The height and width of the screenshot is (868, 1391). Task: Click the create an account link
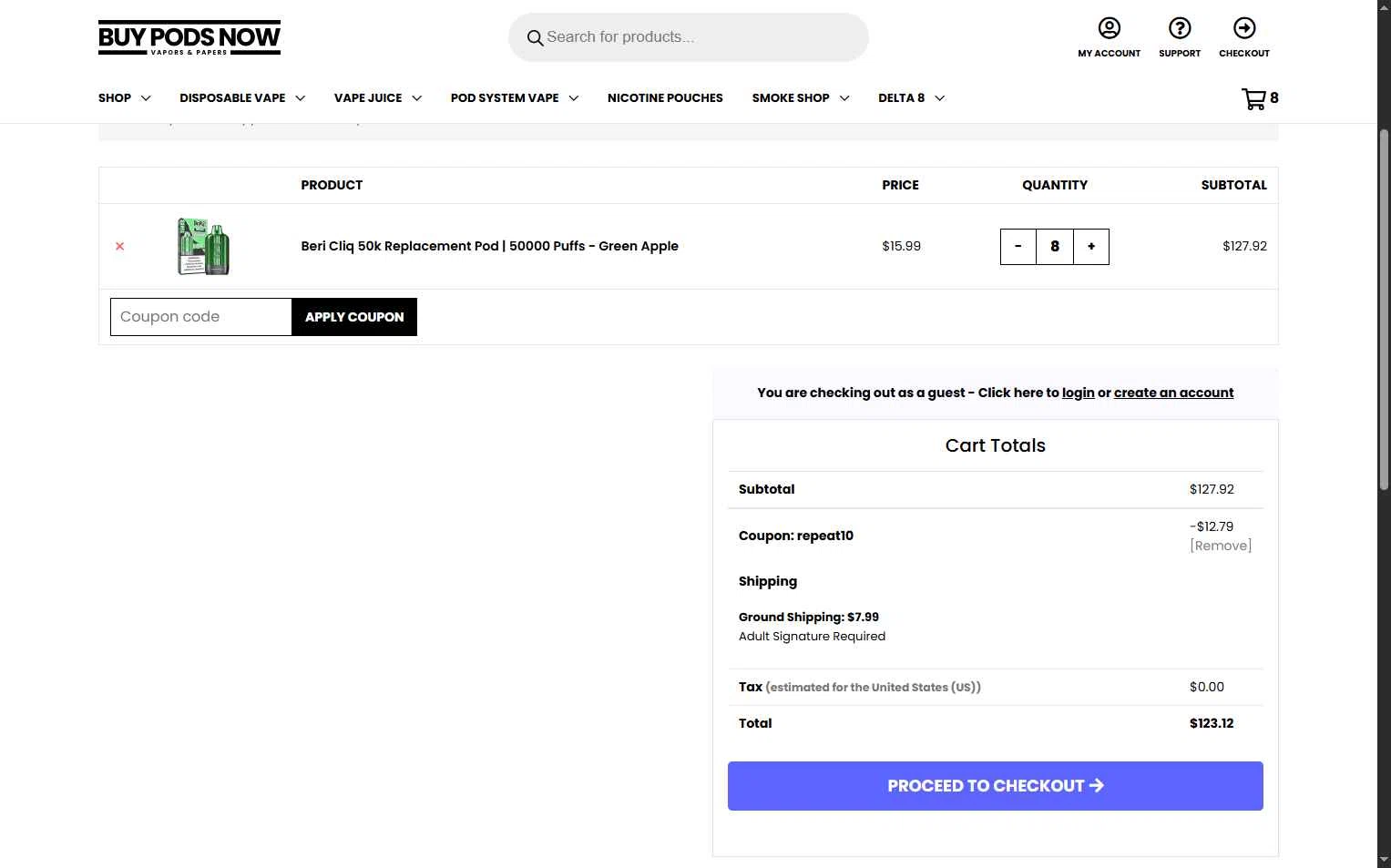pyautogui.click(x=1173, y=393)
